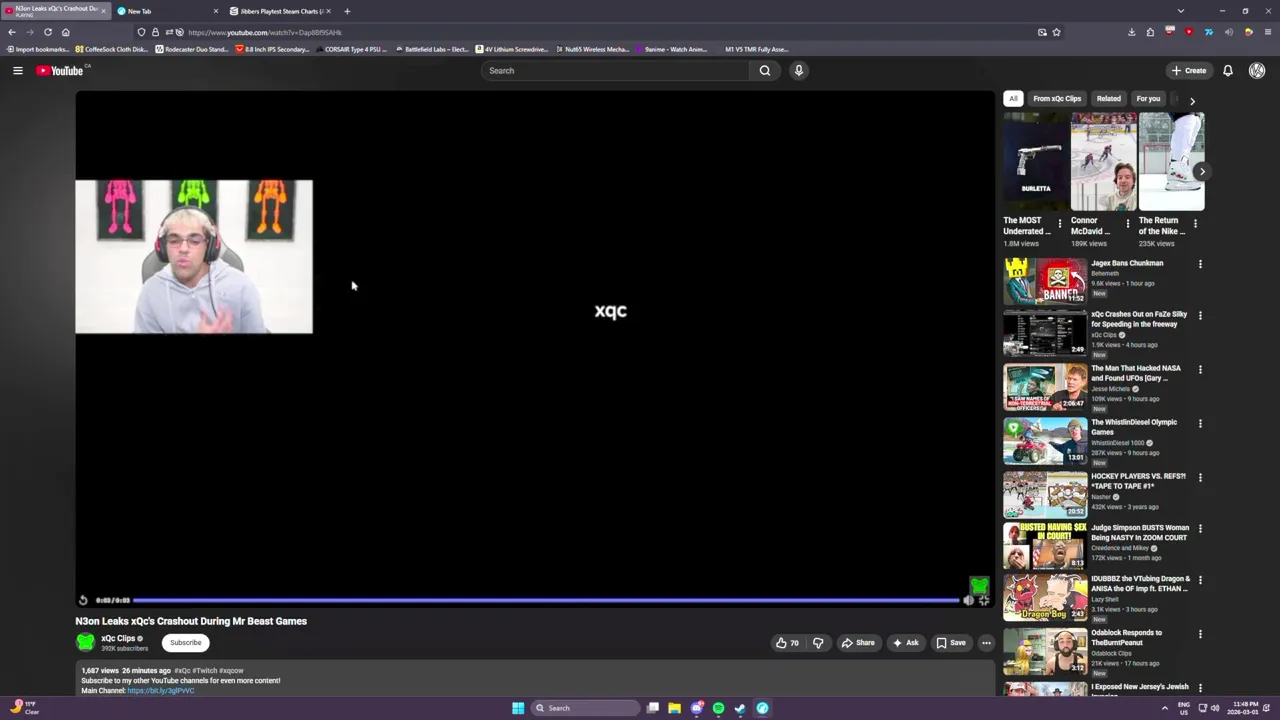Advance the Shorts shelf with the next arrow
The image size is (1280, 720).
pos(1202,172)
